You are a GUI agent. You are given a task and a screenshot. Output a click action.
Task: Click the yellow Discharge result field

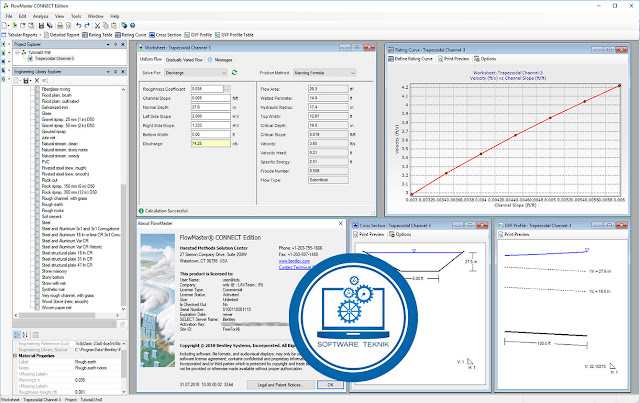coord(211,144)
